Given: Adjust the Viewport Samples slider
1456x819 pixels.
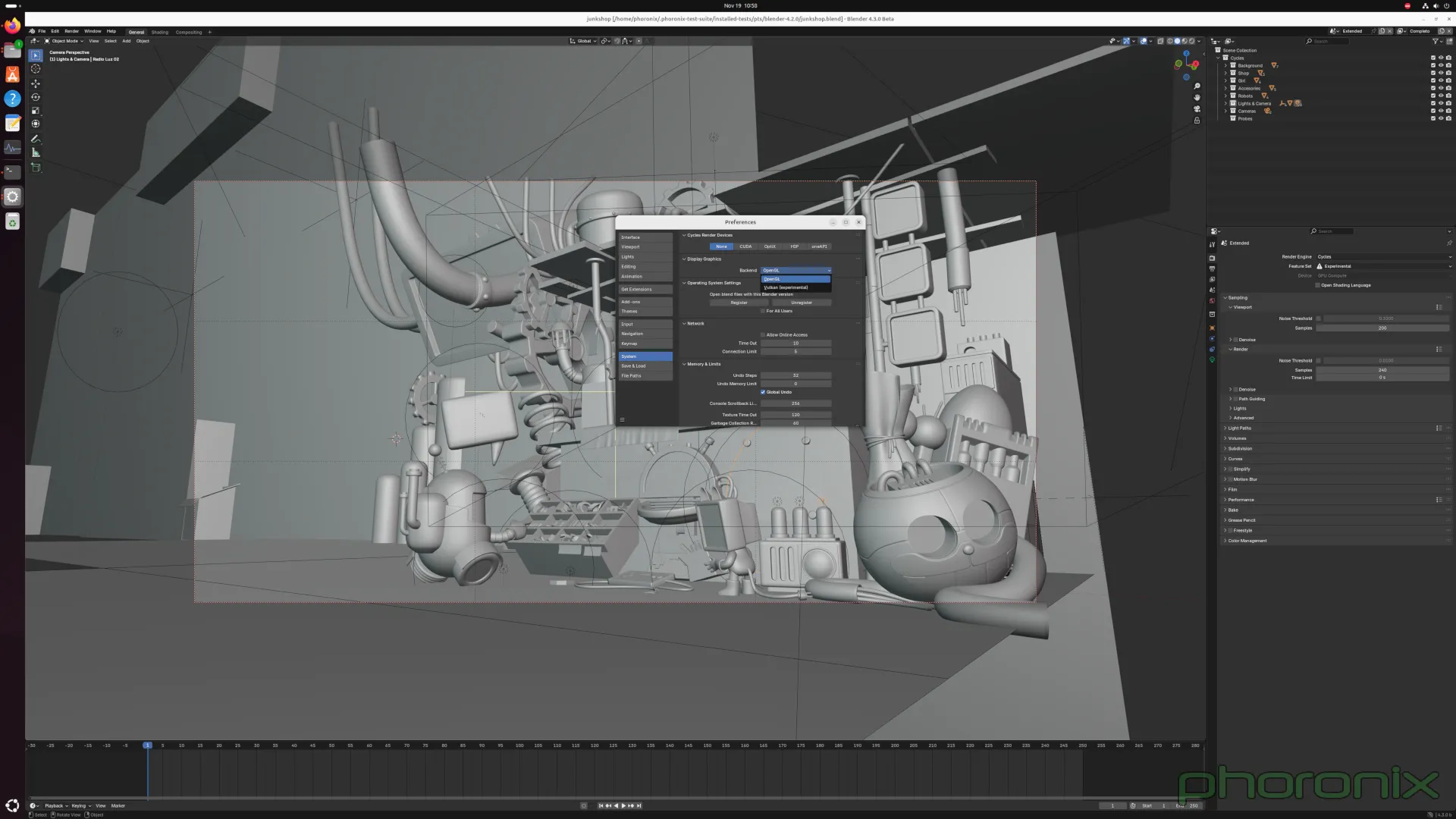Looking at the screenshot, I should click(x=1382, y=328).
